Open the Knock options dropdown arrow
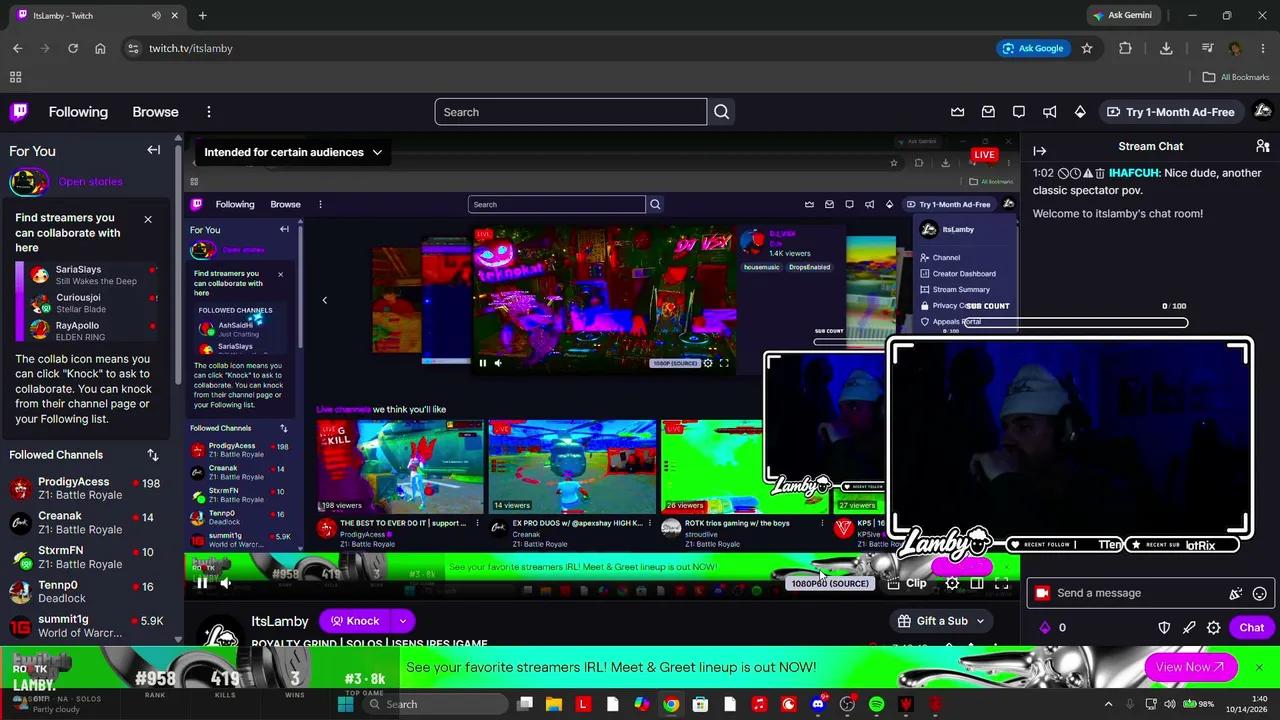The height and width of the screenshot is (720, 1280). (402, 621)
